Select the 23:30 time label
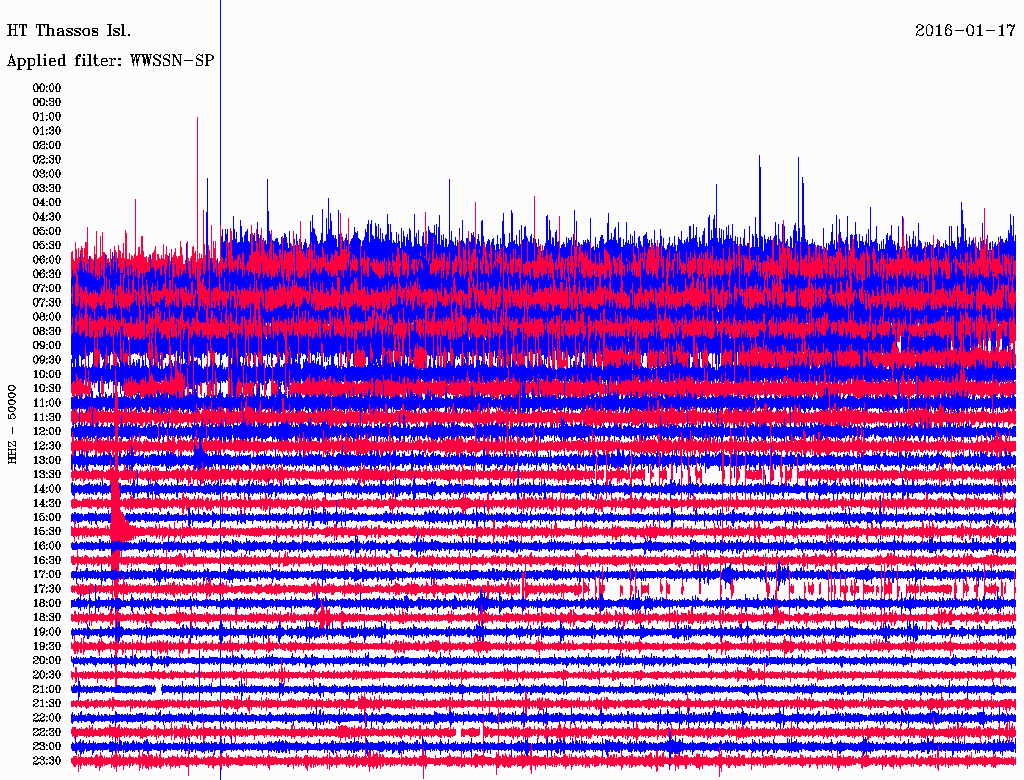Image resolution: width=1024 pixels, height=780 pixels. click(47, 761)
